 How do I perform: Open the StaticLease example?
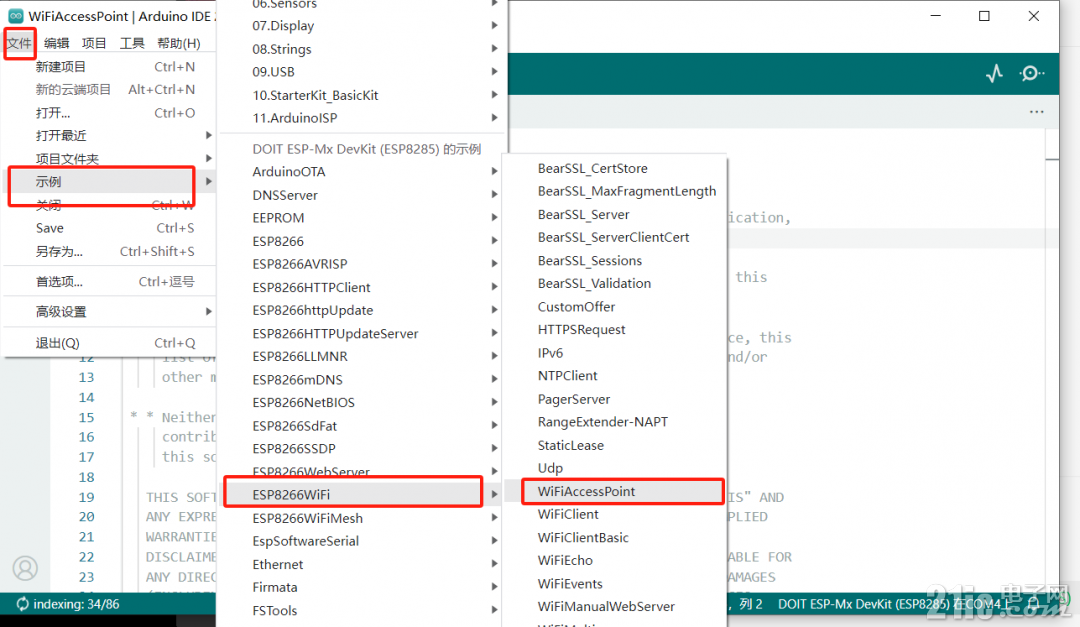coord(614,445)
